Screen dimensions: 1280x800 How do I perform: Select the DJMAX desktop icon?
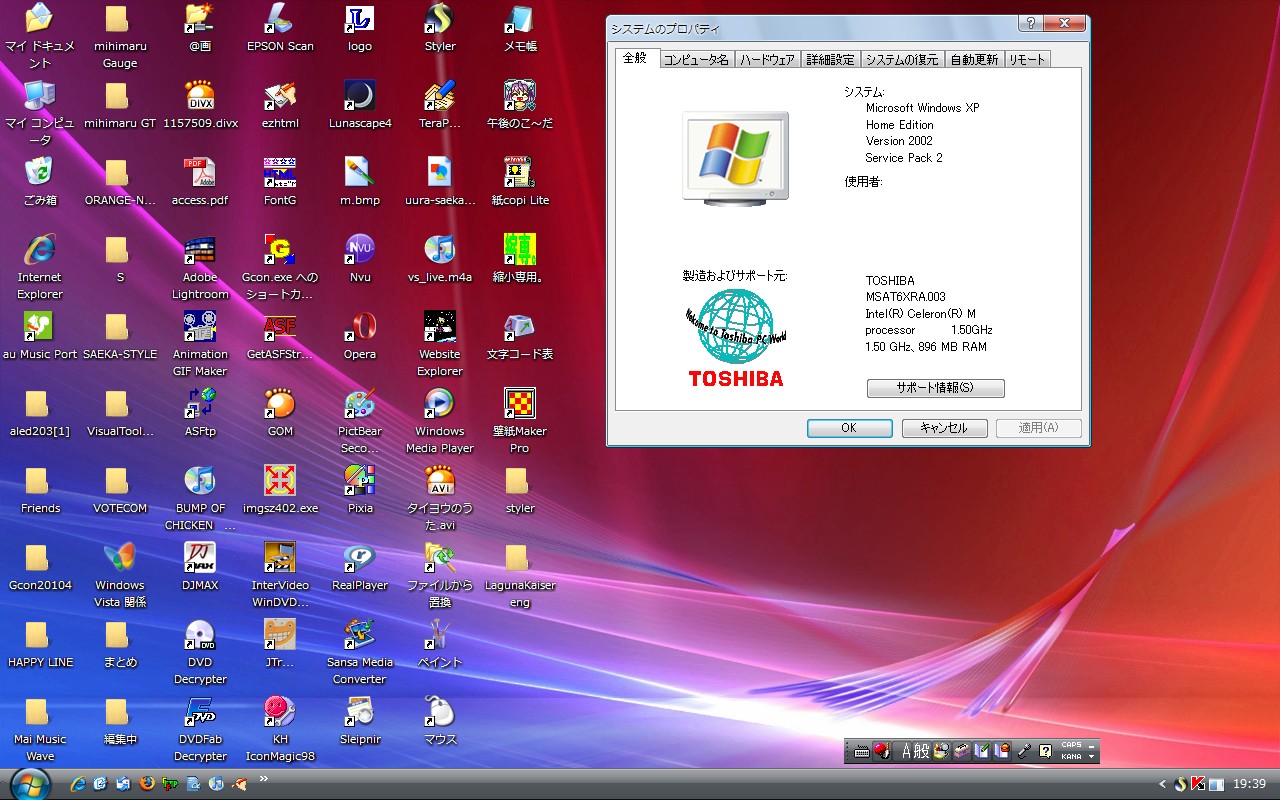[200, 567]
